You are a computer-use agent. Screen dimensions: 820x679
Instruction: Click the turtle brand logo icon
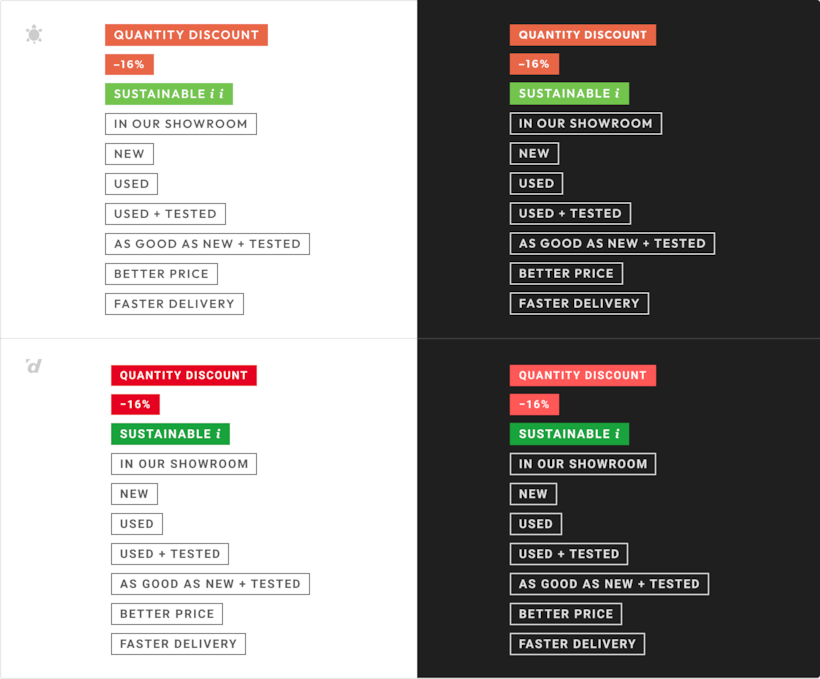pyautogui.click(x=34, y=35)
